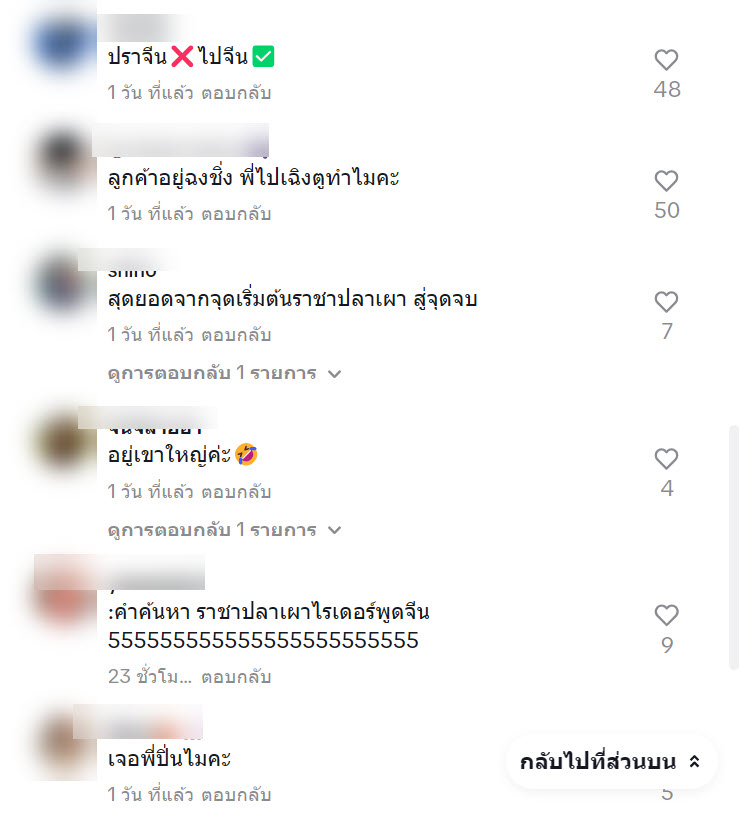Open the avatar of ลูกค้าอยู่ฉงชิ่ง commenter
The width and height of the screenshot is (739, 820).
(x=63, y=160)
